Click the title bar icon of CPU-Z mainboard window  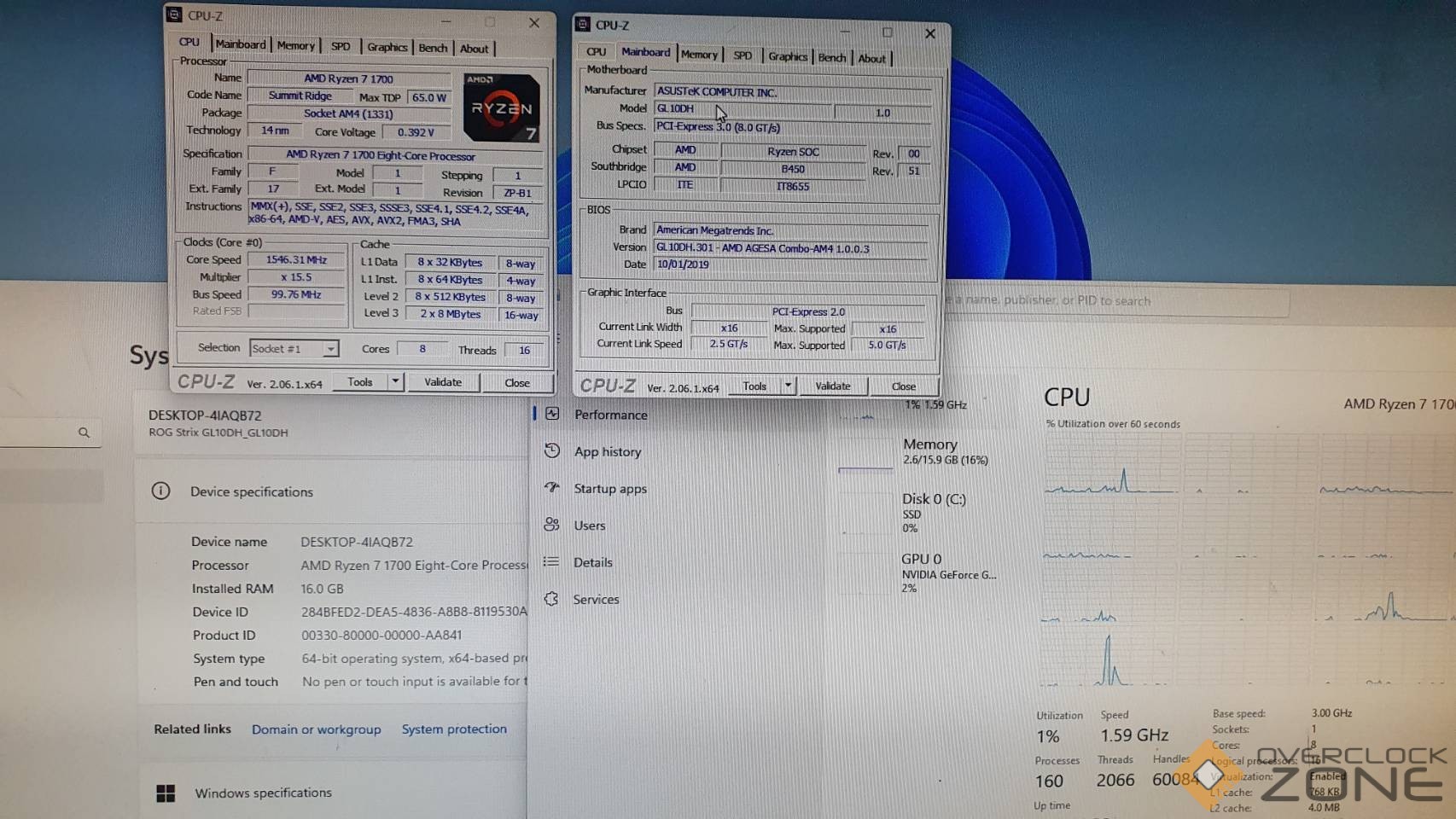[x=583, y=24]
